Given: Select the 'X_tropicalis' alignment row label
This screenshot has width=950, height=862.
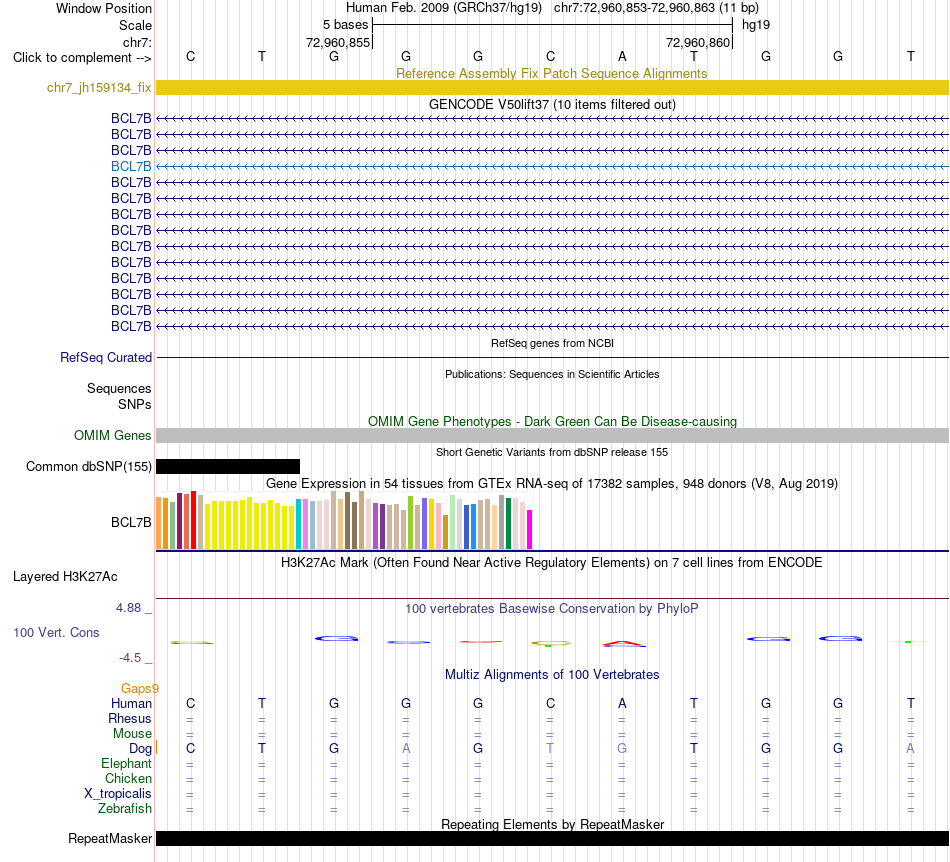Looking at the screenshot, I should [118, 794].
